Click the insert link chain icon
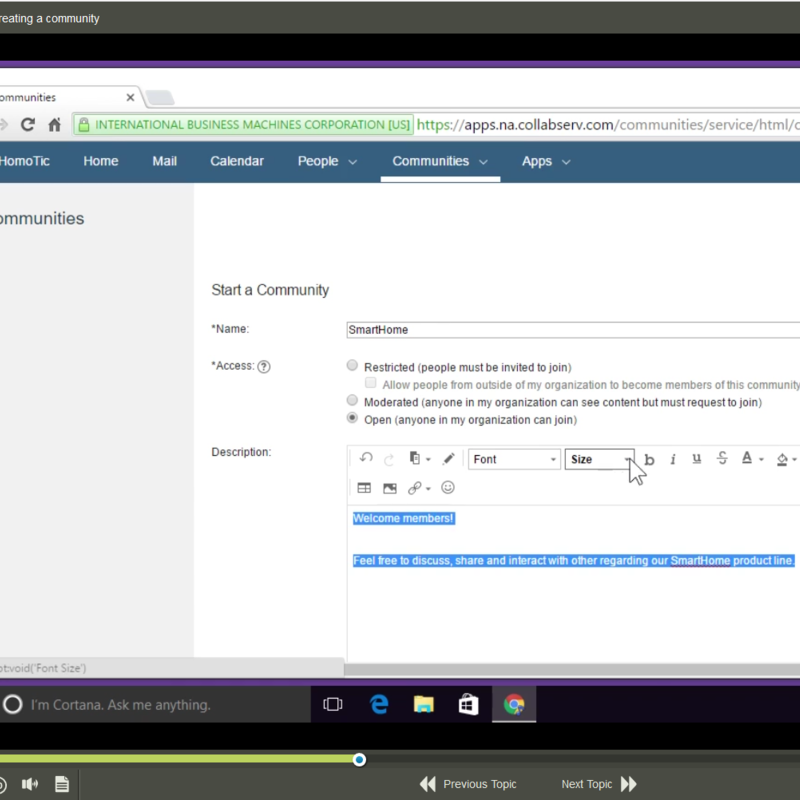Image resolution: width=800 pixels, height=800 pixels. coord(414,488)
